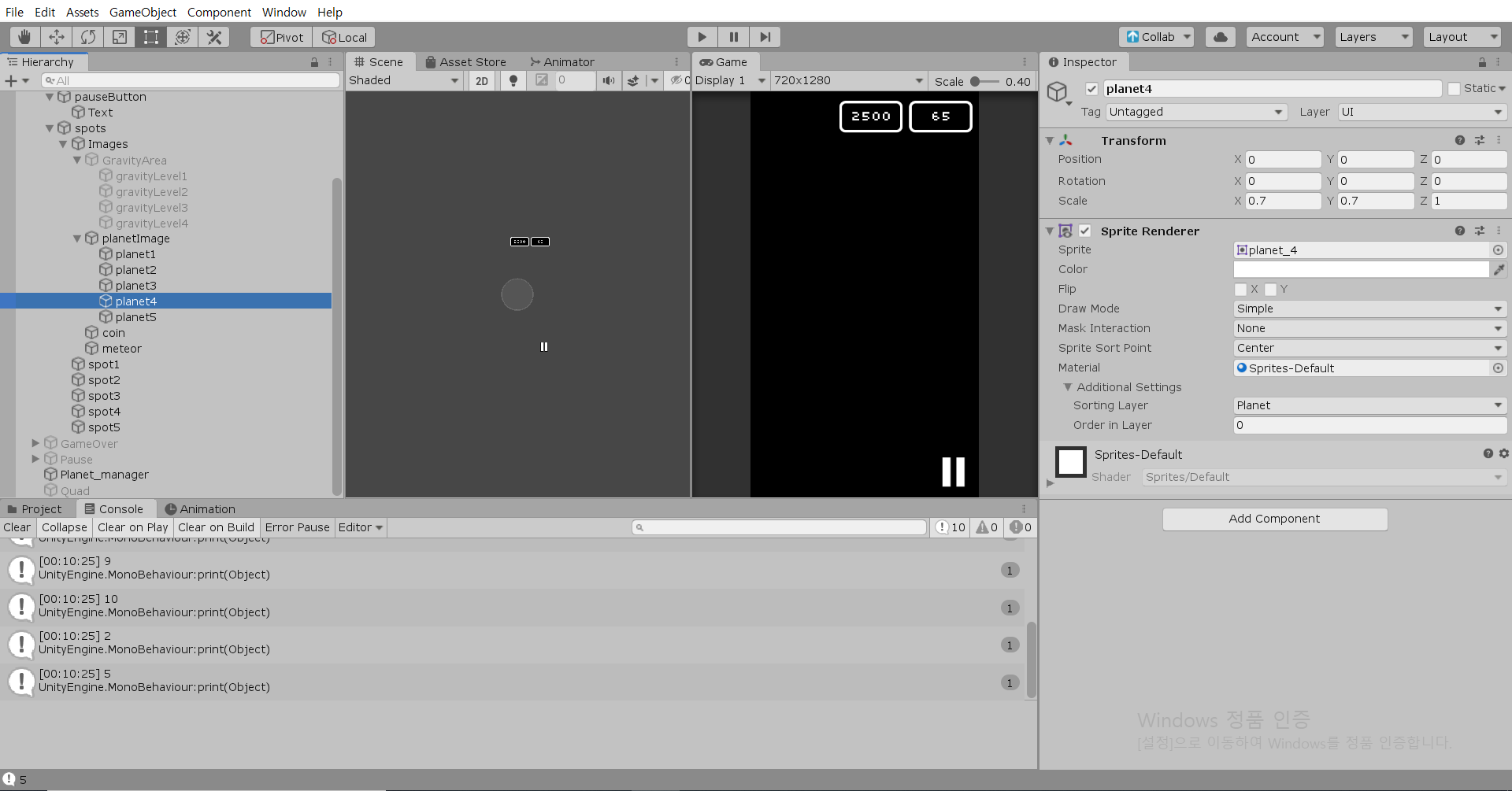Select the Hand tool in toolbar
Screen dimensions: 1512x791
(x=24, y=37)
